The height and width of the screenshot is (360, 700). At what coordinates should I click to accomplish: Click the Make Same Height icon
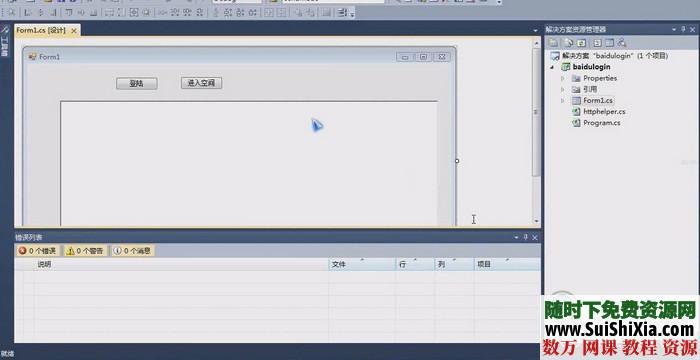[120, 13]
